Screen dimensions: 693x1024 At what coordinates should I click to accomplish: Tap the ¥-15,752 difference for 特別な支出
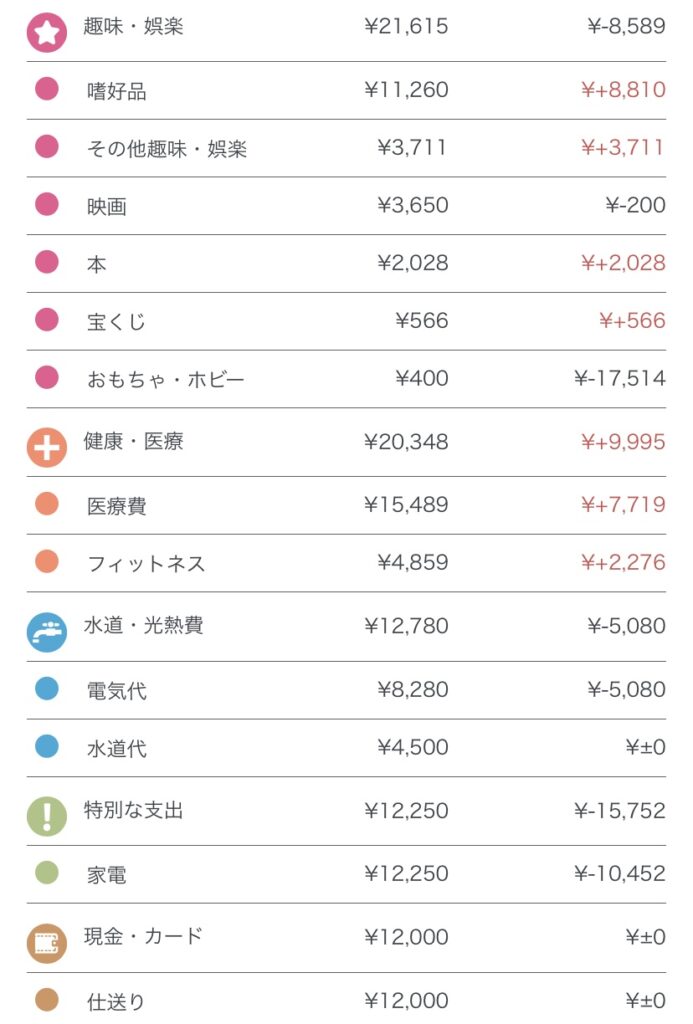(x=620, y=811)
